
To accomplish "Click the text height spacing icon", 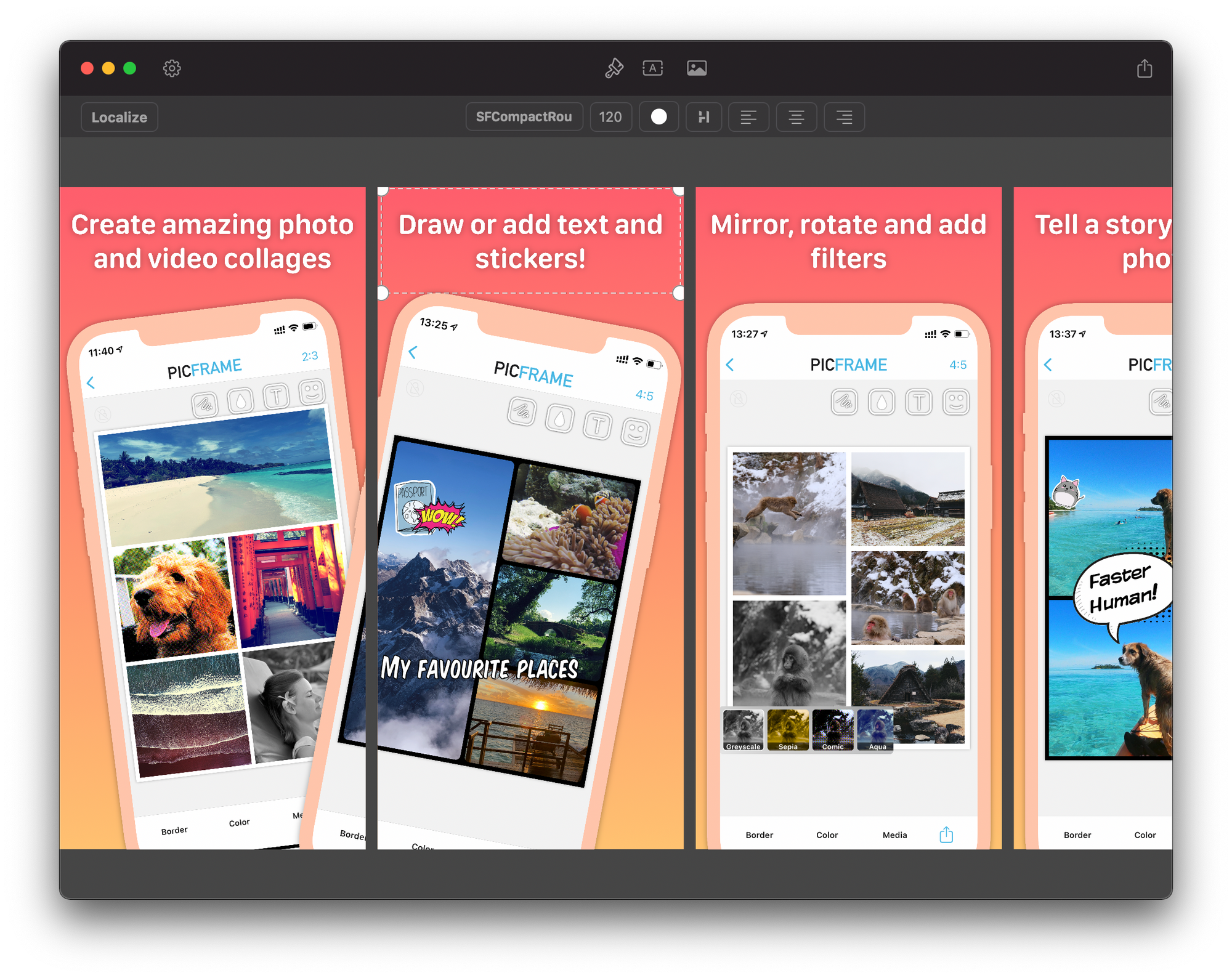I will pos(703,117).
